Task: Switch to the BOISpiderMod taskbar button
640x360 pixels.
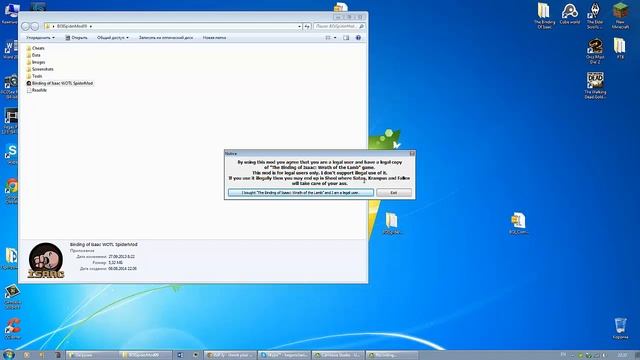Action: click(146, 355)
